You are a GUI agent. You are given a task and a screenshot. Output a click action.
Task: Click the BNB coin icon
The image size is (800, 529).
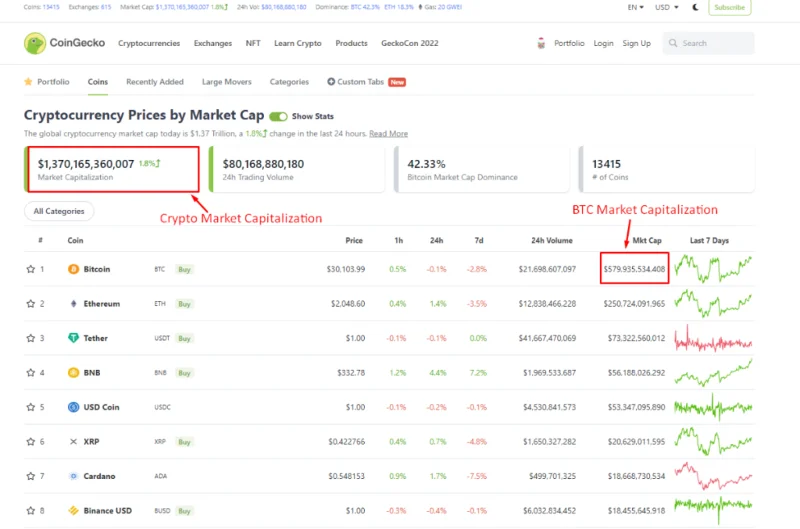pyautogui.click(x=73, y=372)
